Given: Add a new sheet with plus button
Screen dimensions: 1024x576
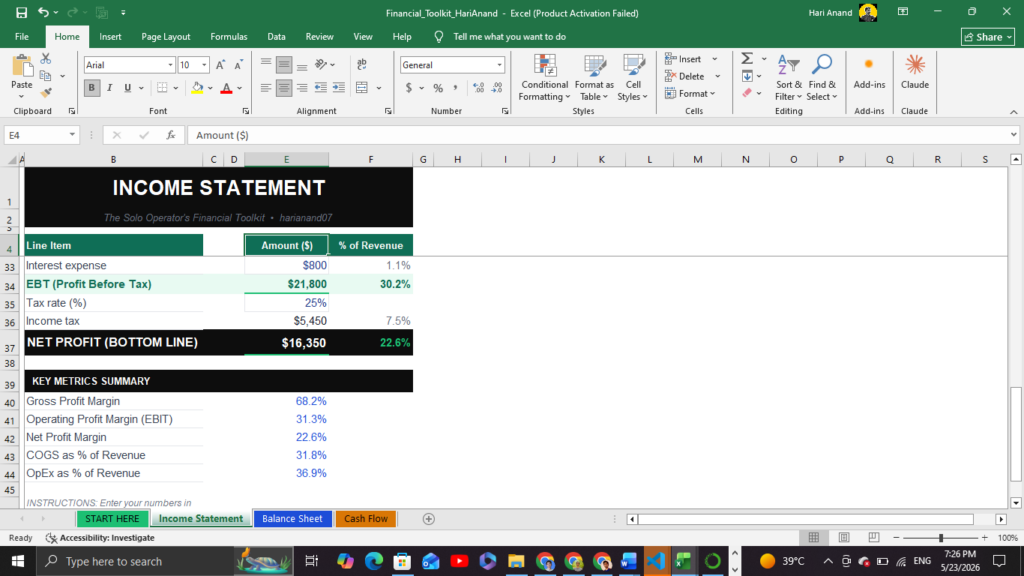Looking at the screenshot, I should click(428, 519).
